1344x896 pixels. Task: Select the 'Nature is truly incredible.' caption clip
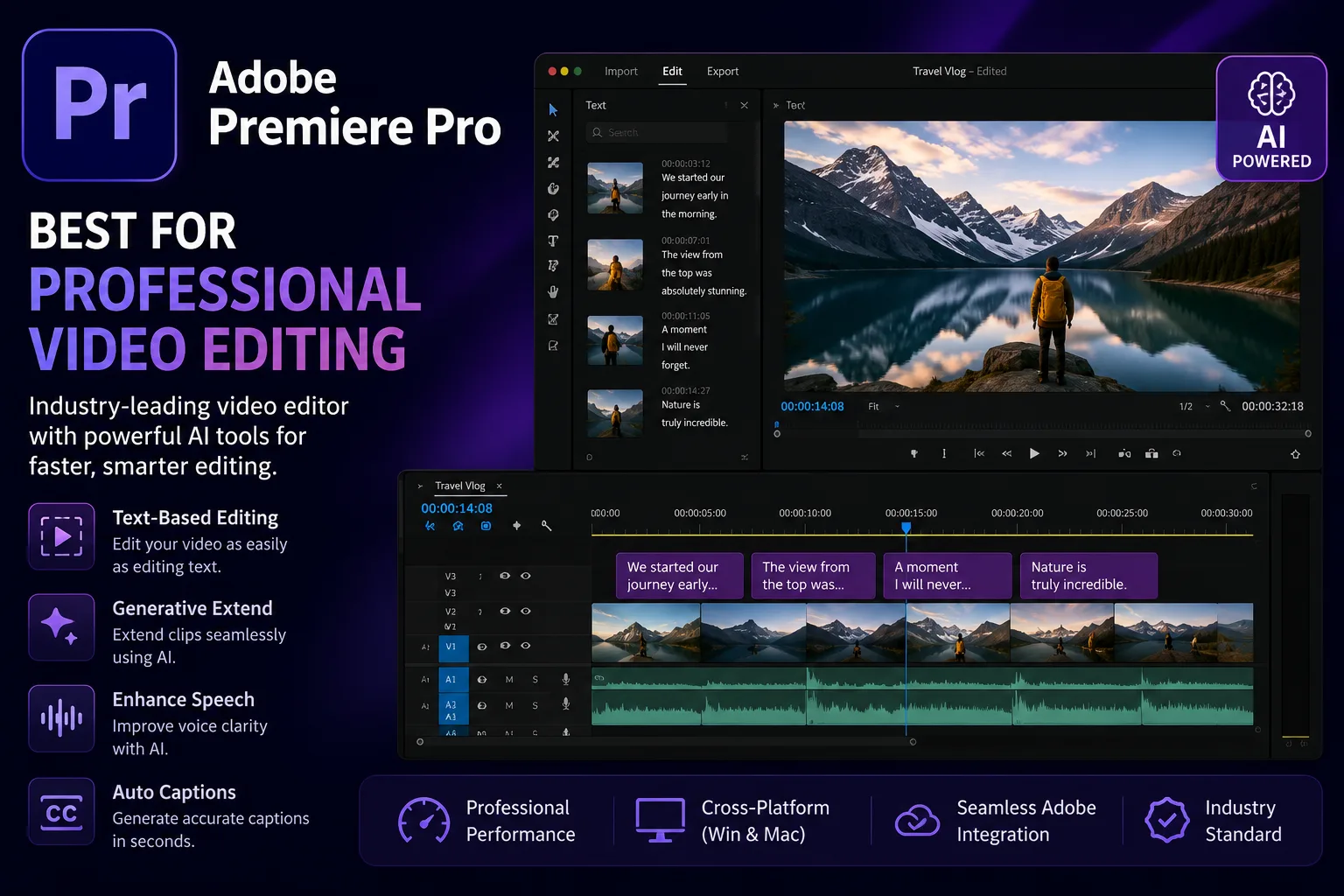click(x=1088, y=576)
